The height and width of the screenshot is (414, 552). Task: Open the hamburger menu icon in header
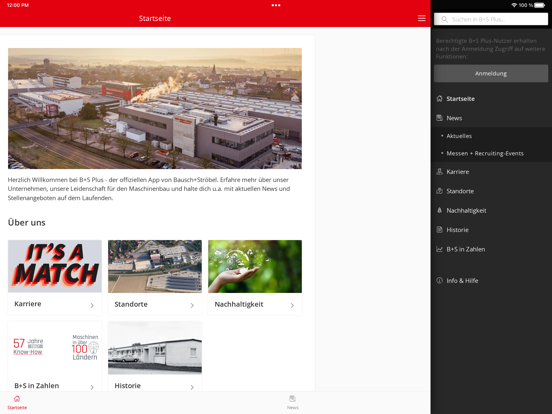pyautogui.click(x=421, y=18)
